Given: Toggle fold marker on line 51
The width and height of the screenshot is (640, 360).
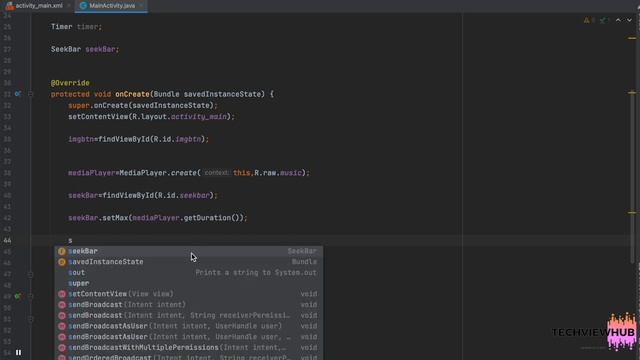Looking at the screenshot, I should point(30,319).
